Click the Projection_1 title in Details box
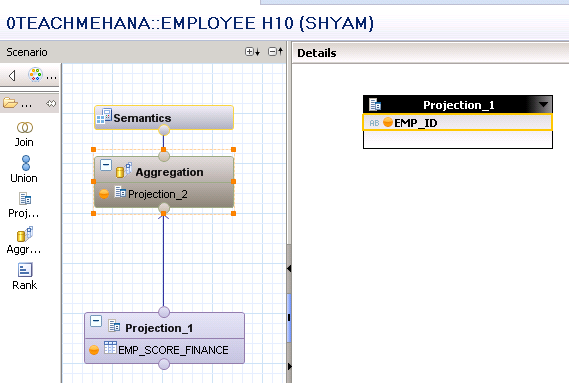Screen dimensions: 569x383 pos(459,105)
